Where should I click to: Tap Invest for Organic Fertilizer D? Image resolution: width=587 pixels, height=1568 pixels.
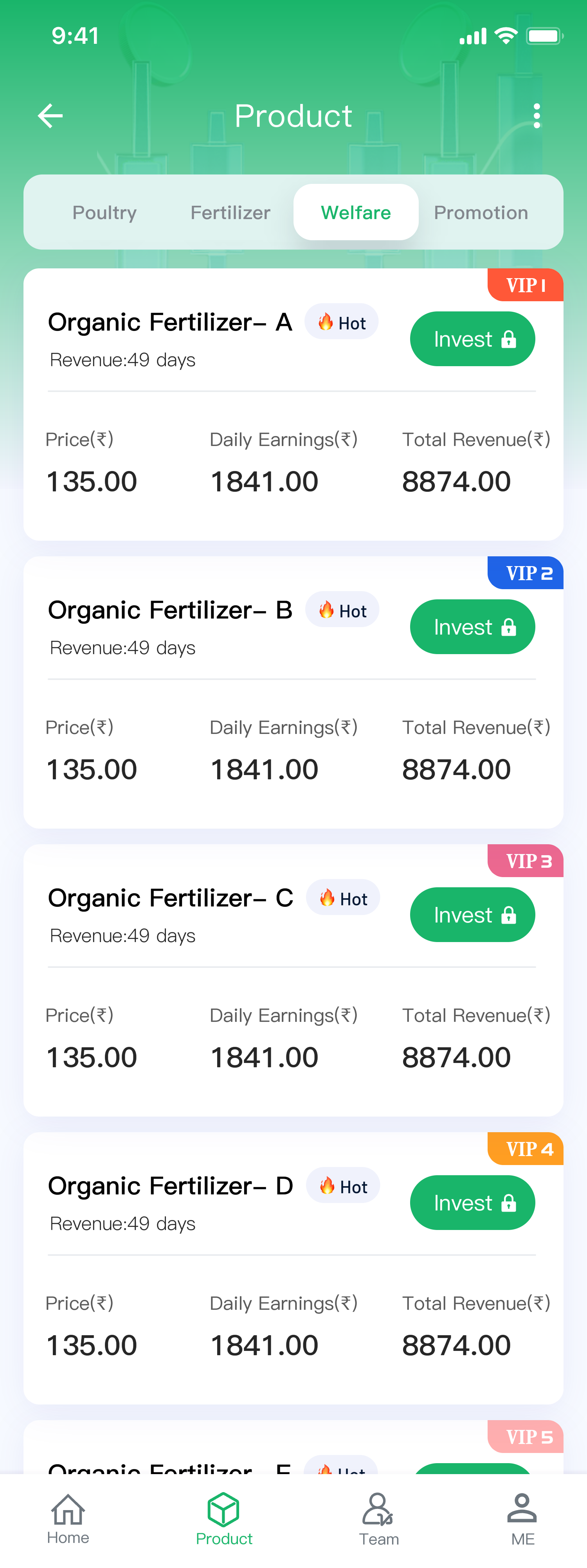click(472, 1203)
